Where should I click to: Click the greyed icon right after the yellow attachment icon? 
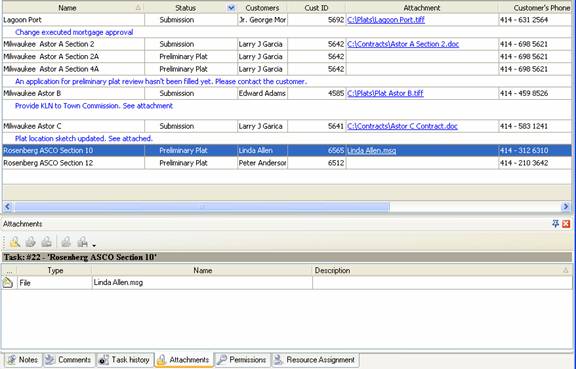pyautogui.click(x=31, y=242)
